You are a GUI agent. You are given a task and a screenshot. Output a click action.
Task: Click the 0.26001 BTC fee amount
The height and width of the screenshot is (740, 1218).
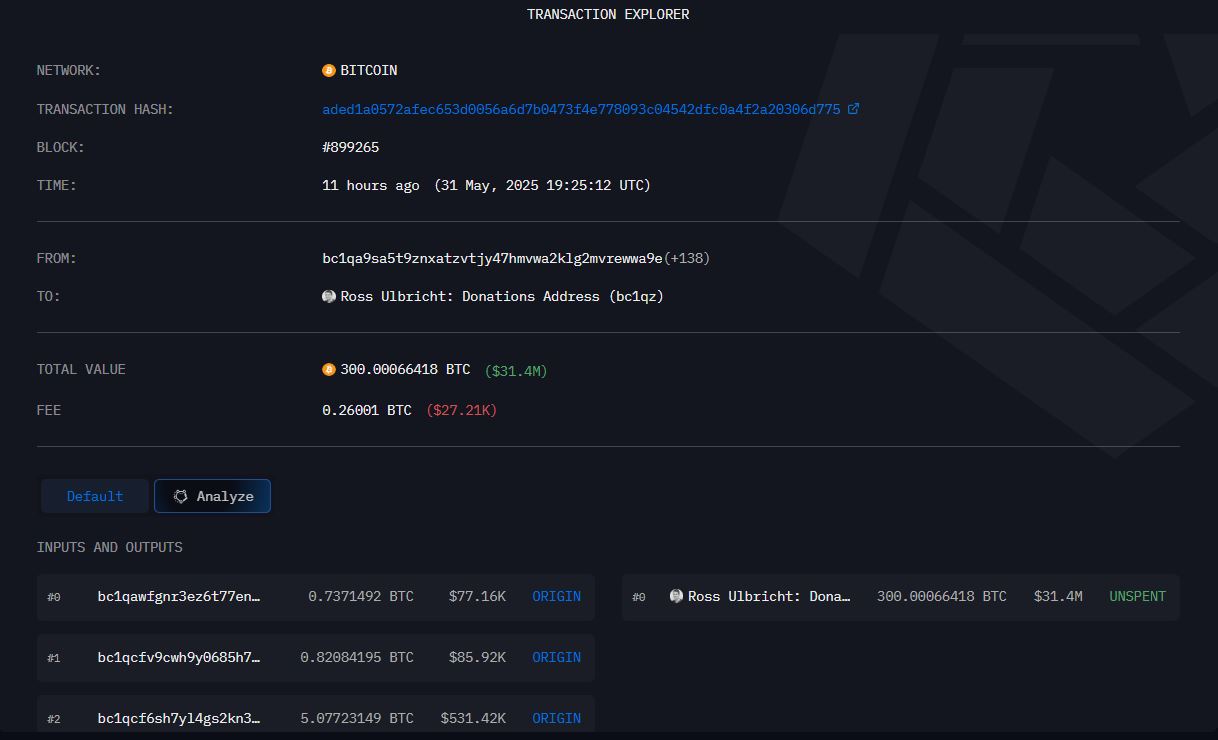tap(367, 410)
